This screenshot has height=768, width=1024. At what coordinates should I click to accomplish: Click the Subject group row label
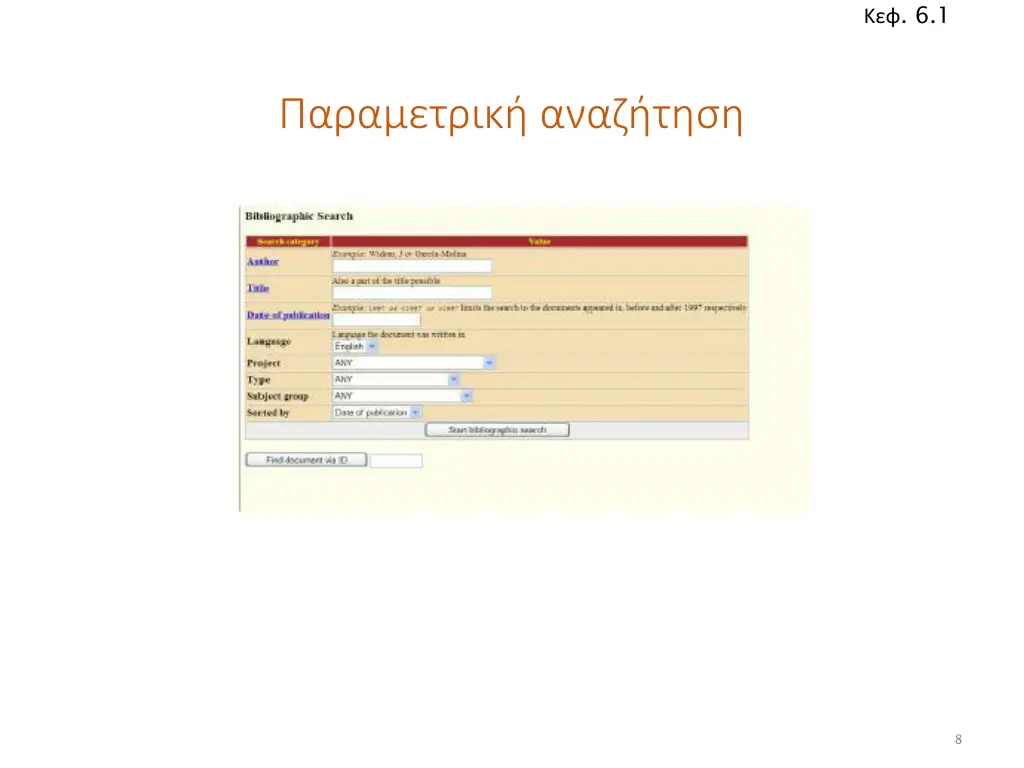coord(278,396)
